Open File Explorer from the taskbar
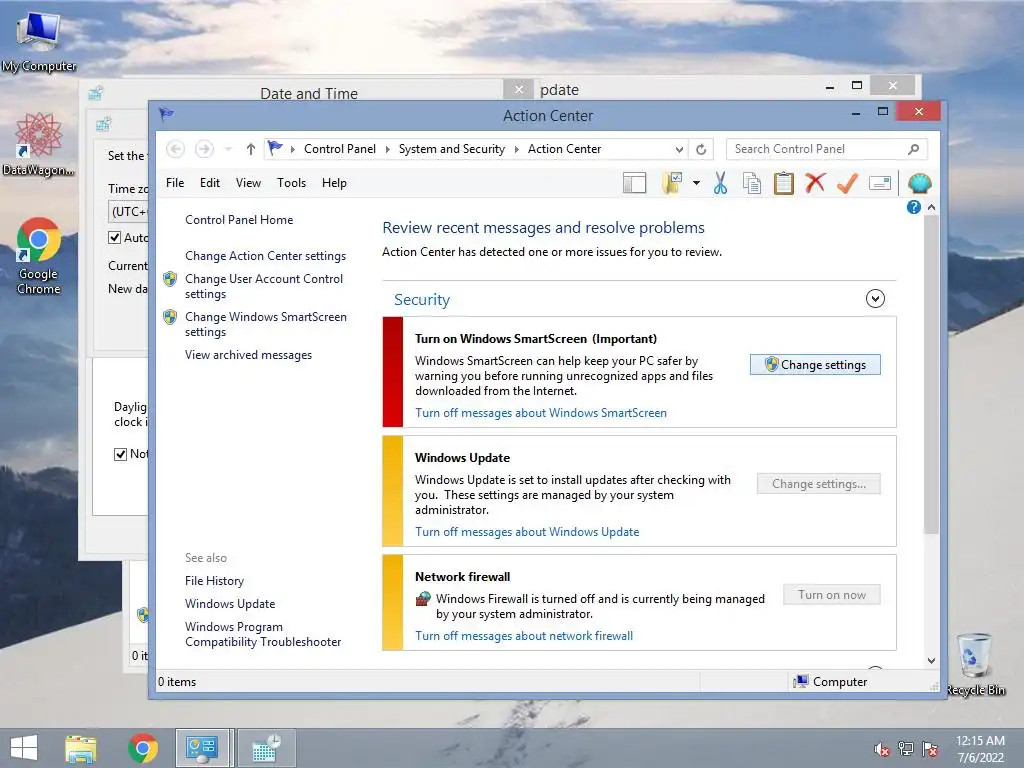Screen dimensions: 1024x768 tap(80, 748)
